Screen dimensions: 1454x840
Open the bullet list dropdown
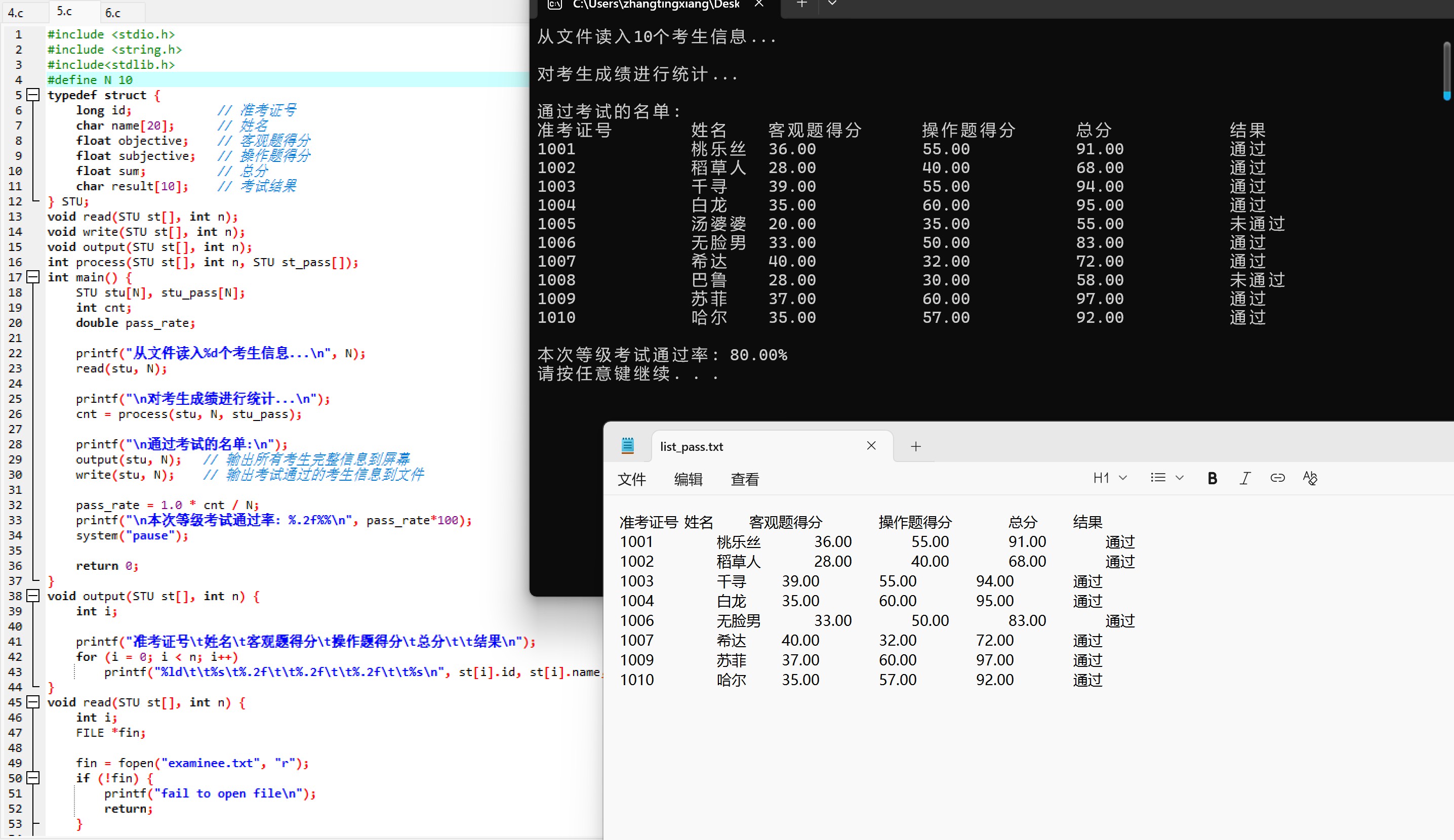1166,478
